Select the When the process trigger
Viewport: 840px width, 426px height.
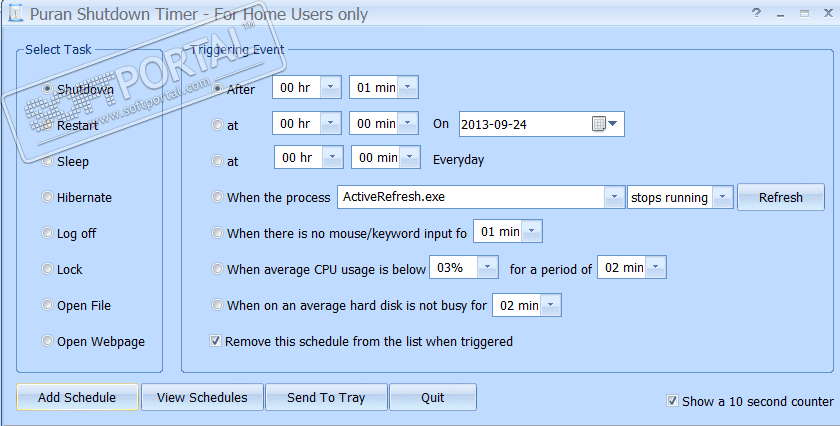pos(218,197)
